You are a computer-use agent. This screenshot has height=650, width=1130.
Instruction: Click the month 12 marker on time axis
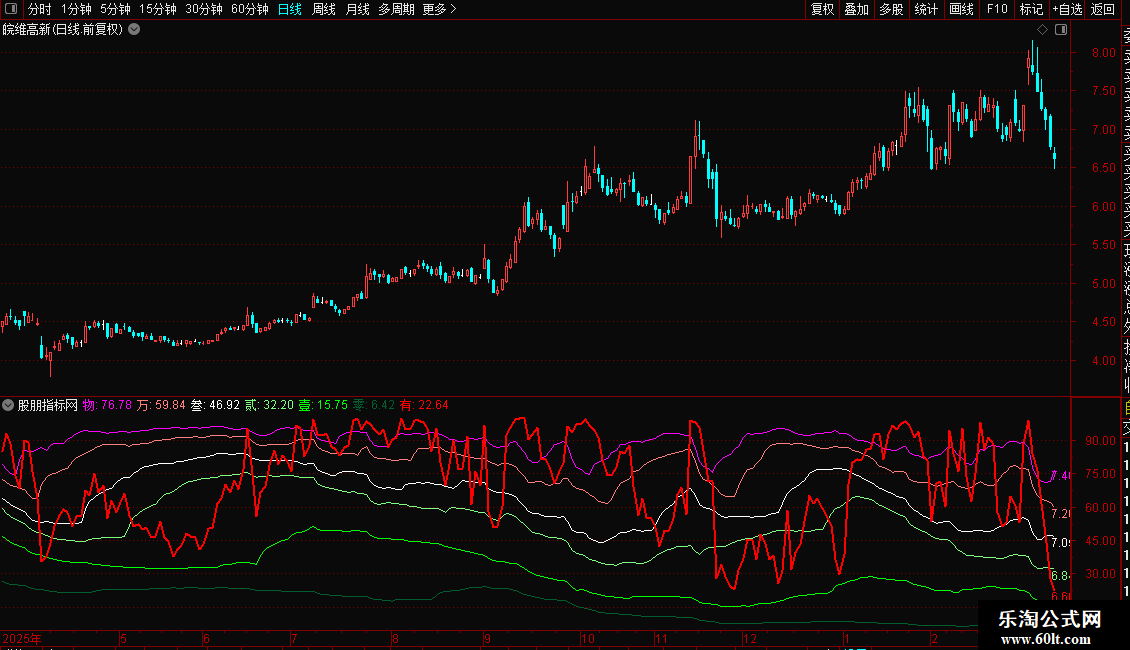point(750,639)
